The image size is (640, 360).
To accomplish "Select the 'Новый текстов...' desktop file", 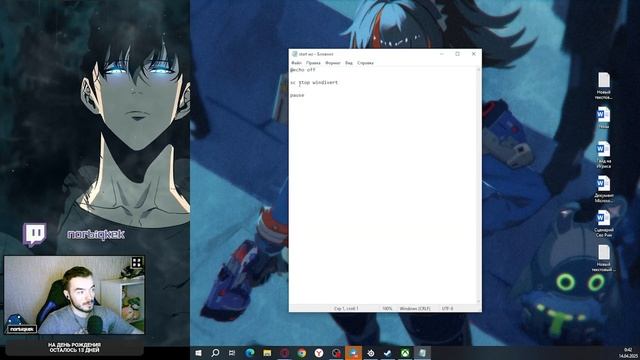I will pyautogui.click(x=604, y=86).
